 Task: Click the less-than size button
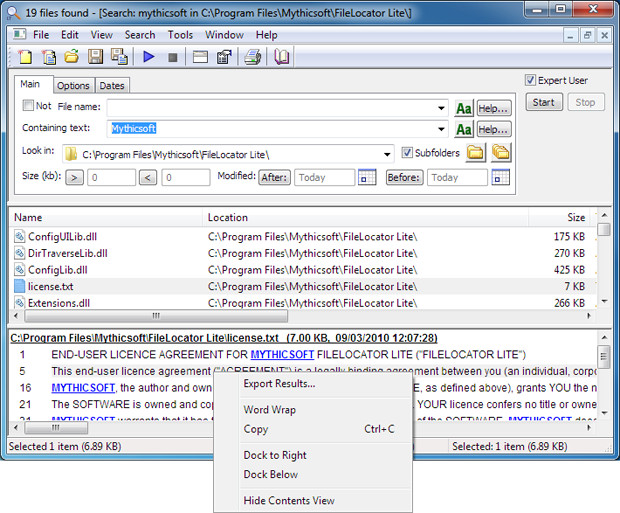coord(148,178)
